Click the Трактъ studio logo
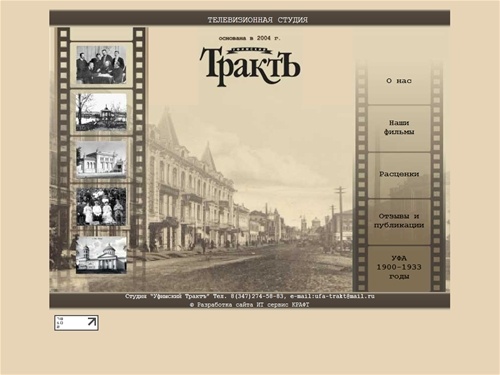This screenshot has height=375, width=500. click(x=250, y=66)
